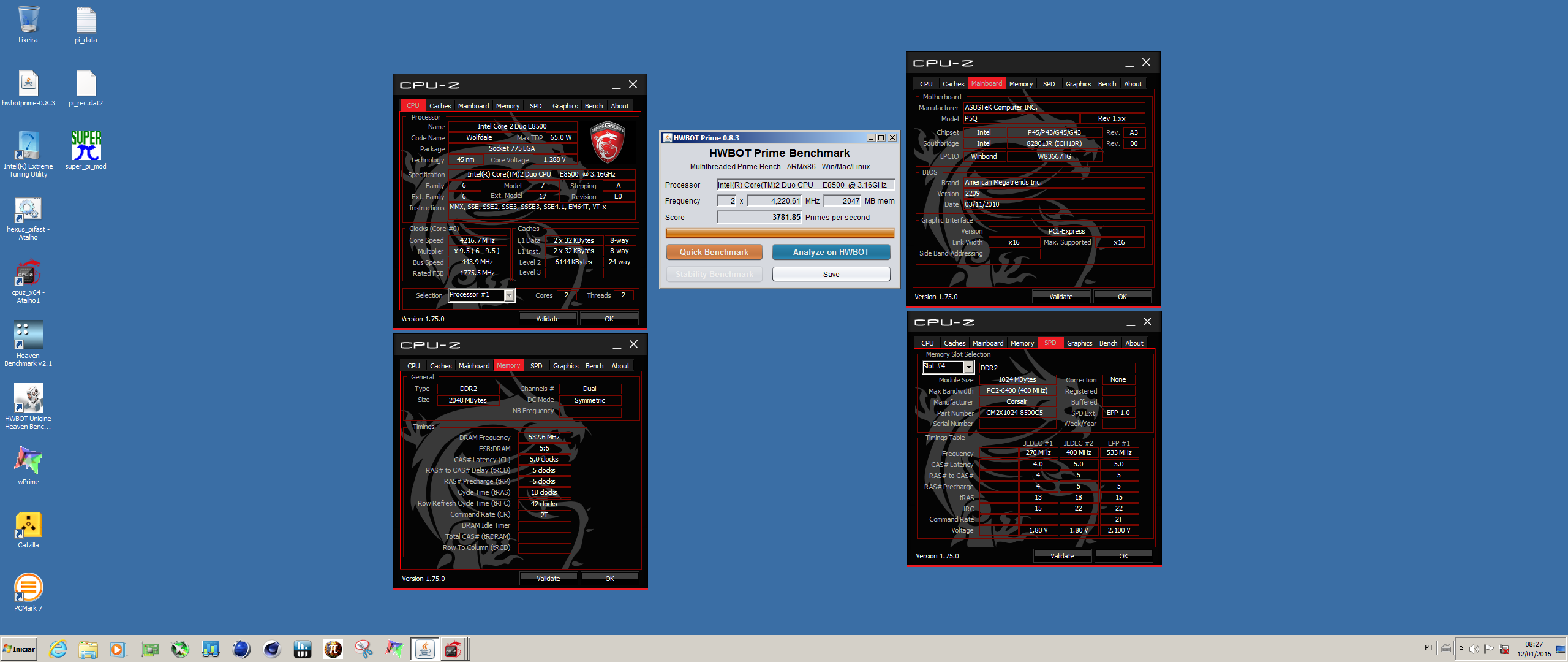Image resolution: width=1568 pixels, height=662 pixels.
Task: Click the Manufacturer 'ASUSTeK Computer INC.' value
Action: [x=1053, y=108]
